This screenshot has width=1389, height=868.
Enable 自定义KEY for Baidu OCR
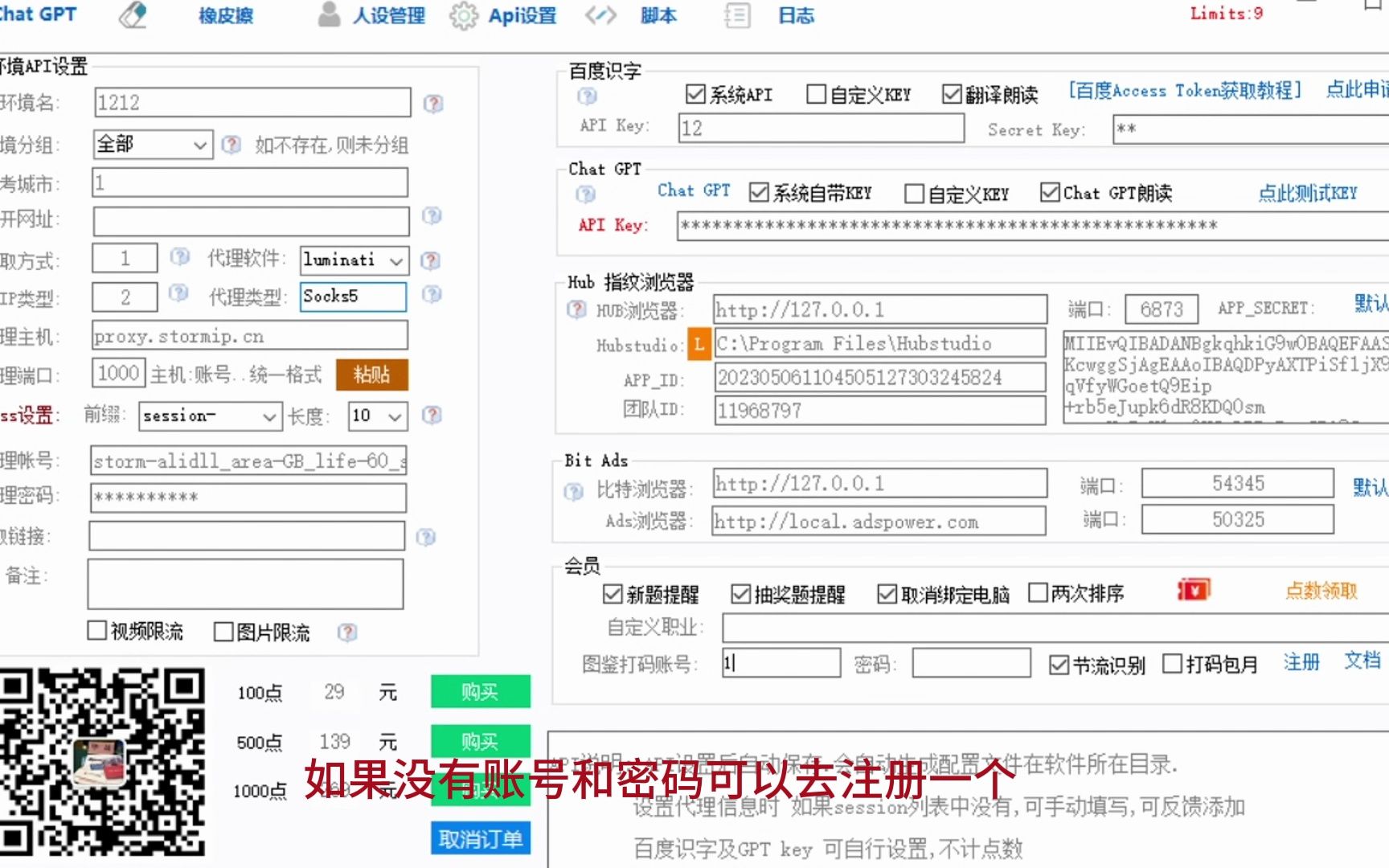click(816, 95)
